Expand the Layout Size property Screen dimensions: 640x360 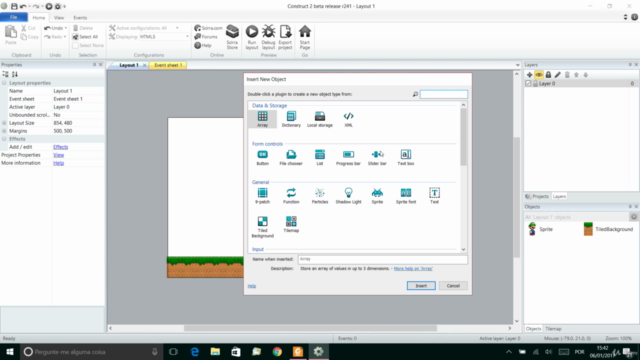[4, 123]
